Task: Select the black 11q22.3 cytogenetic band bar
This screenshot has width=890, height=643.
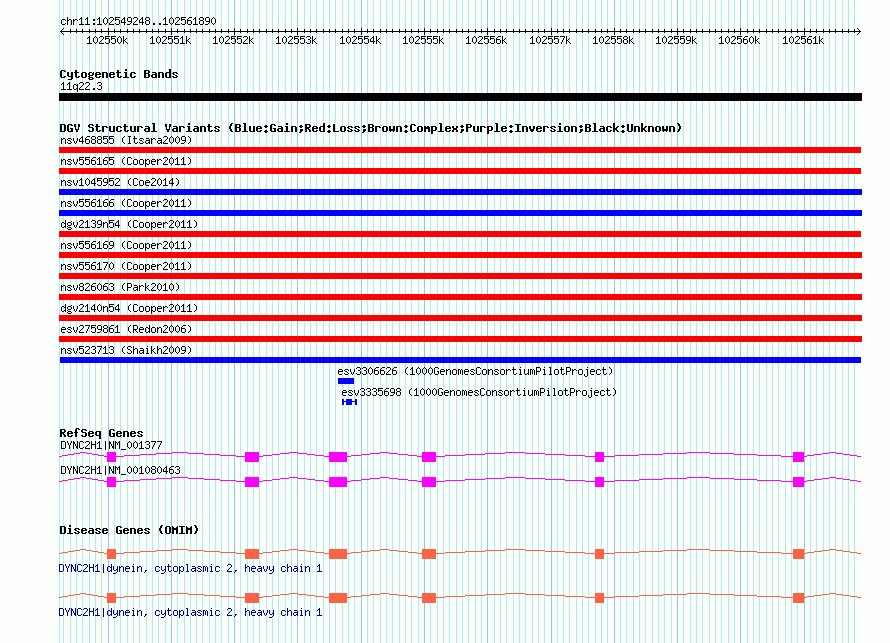Action: coord(460,97)
